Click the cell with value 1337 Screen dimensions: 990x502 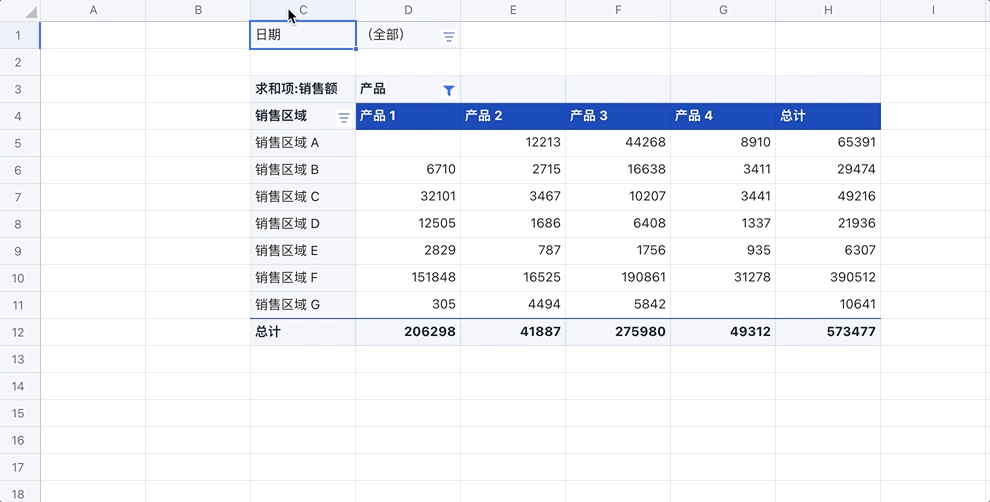tap(723, 224)
